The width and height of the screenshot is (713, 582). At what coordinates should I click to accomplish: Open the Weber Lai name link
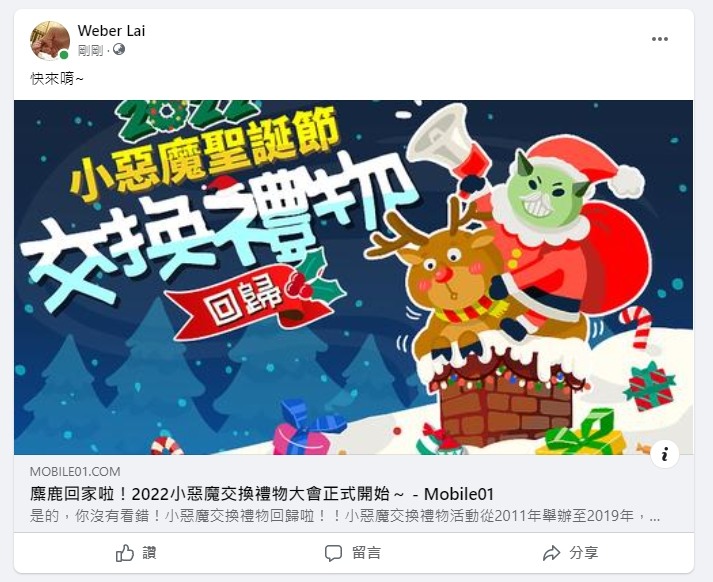tap(111, 31)
